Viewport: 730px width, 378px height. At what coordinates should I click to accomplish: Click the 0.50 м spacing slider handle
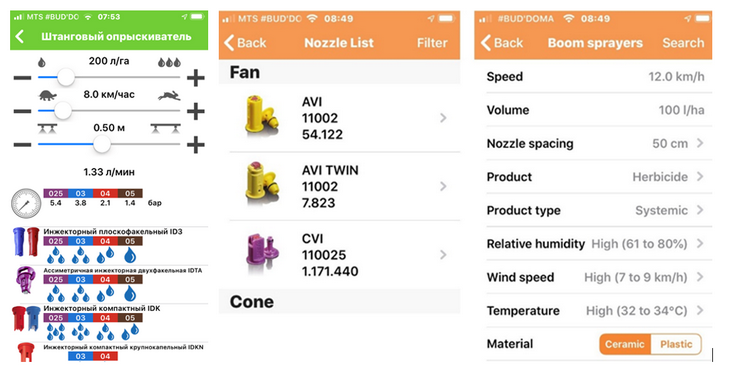click(x=101, y=144)
